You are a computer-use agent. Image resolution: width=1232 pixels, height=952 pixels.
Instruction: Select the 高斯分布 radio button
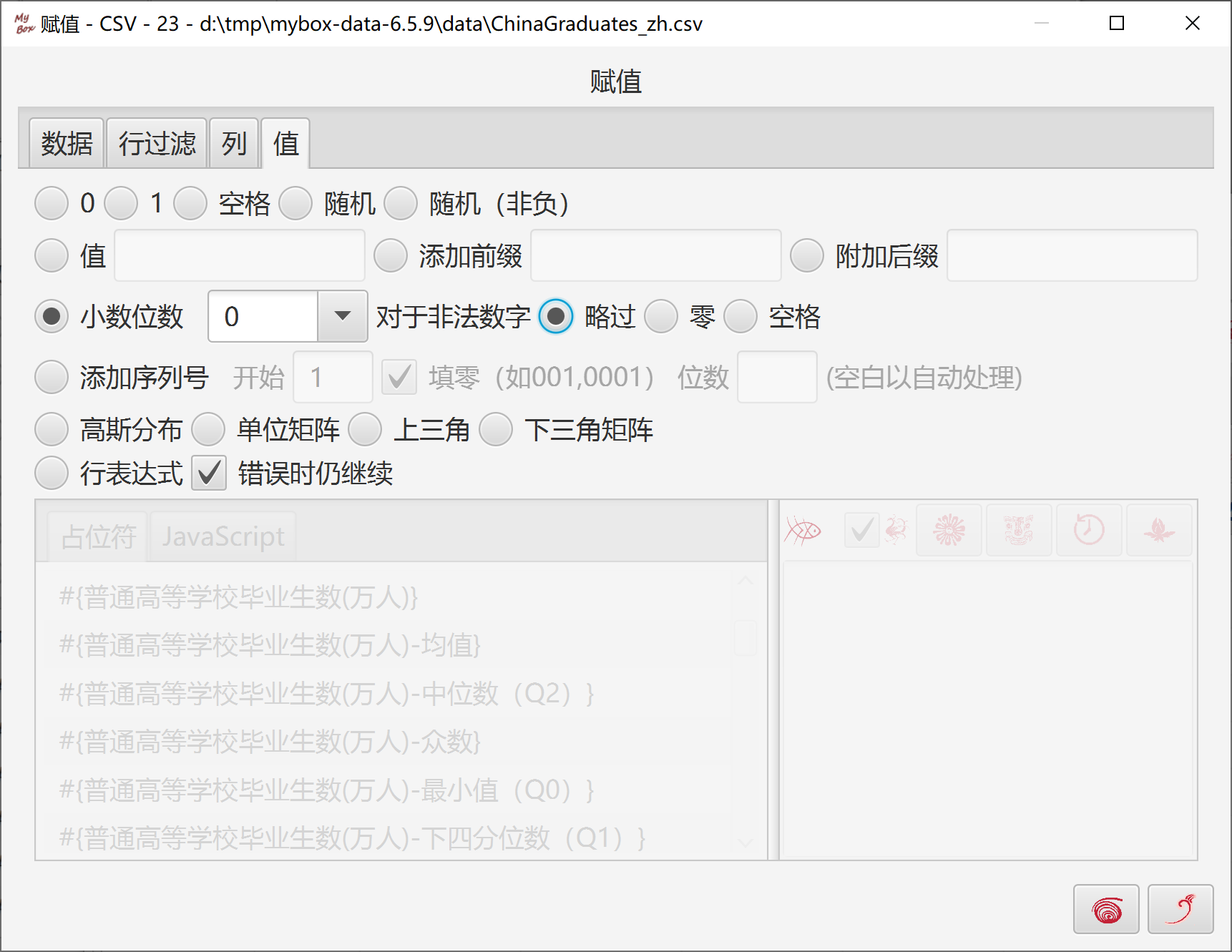pyautogui.click(x=52, y=430)
